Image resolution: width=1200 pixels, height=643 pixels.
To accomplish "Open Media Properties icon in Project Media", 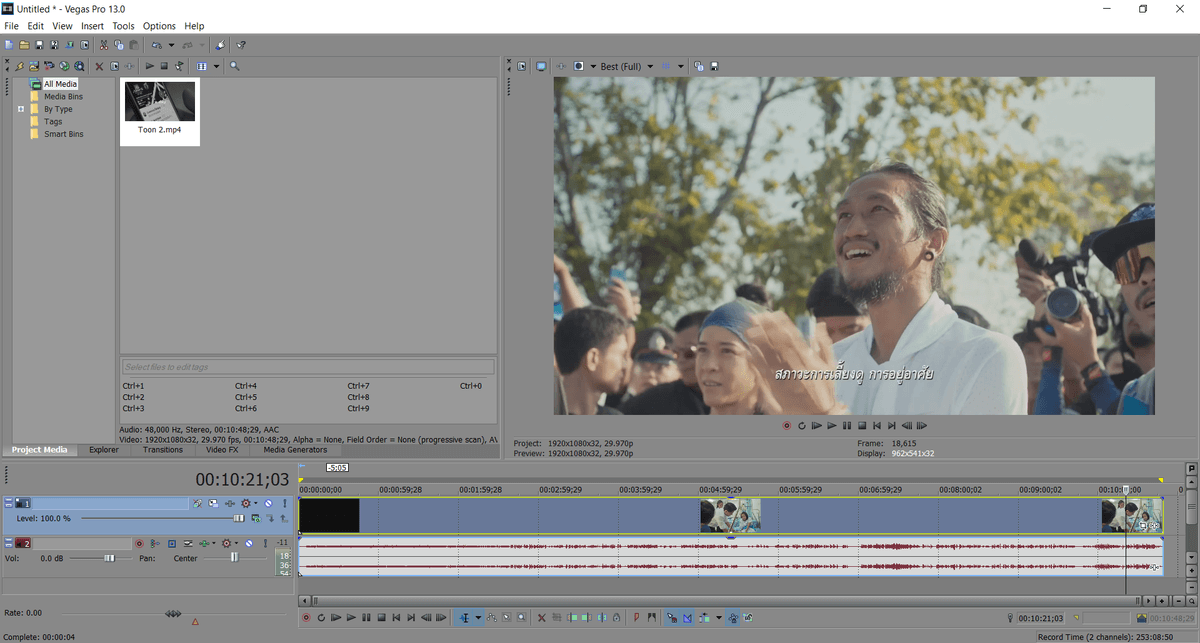I will pyautogui.click(x=114, y=66).
